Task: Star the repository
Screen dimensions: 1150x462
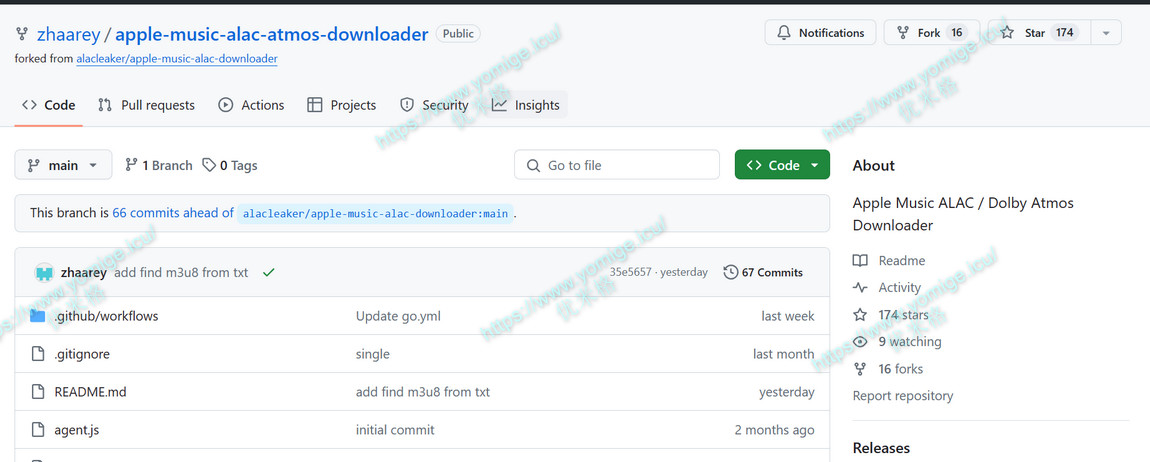Action: click(x=1038, y=33)
